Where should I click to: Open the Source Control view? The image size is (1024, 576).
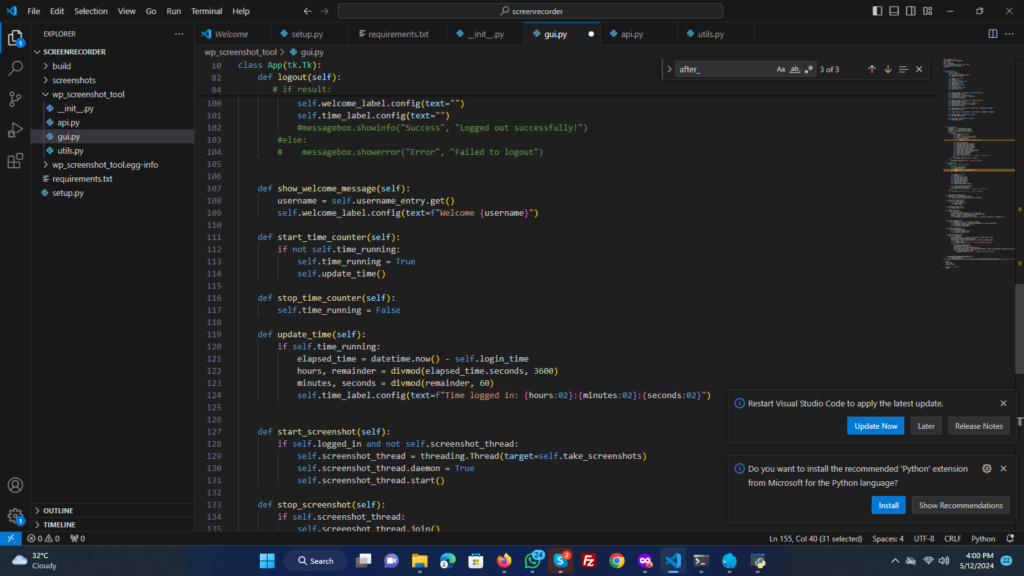pos(15,99)
